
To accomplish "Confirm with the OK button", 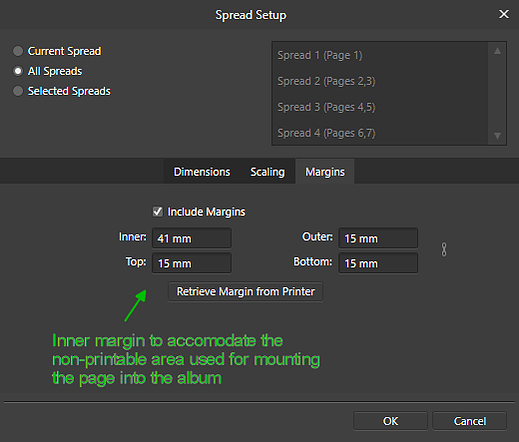I will [390, 421].
